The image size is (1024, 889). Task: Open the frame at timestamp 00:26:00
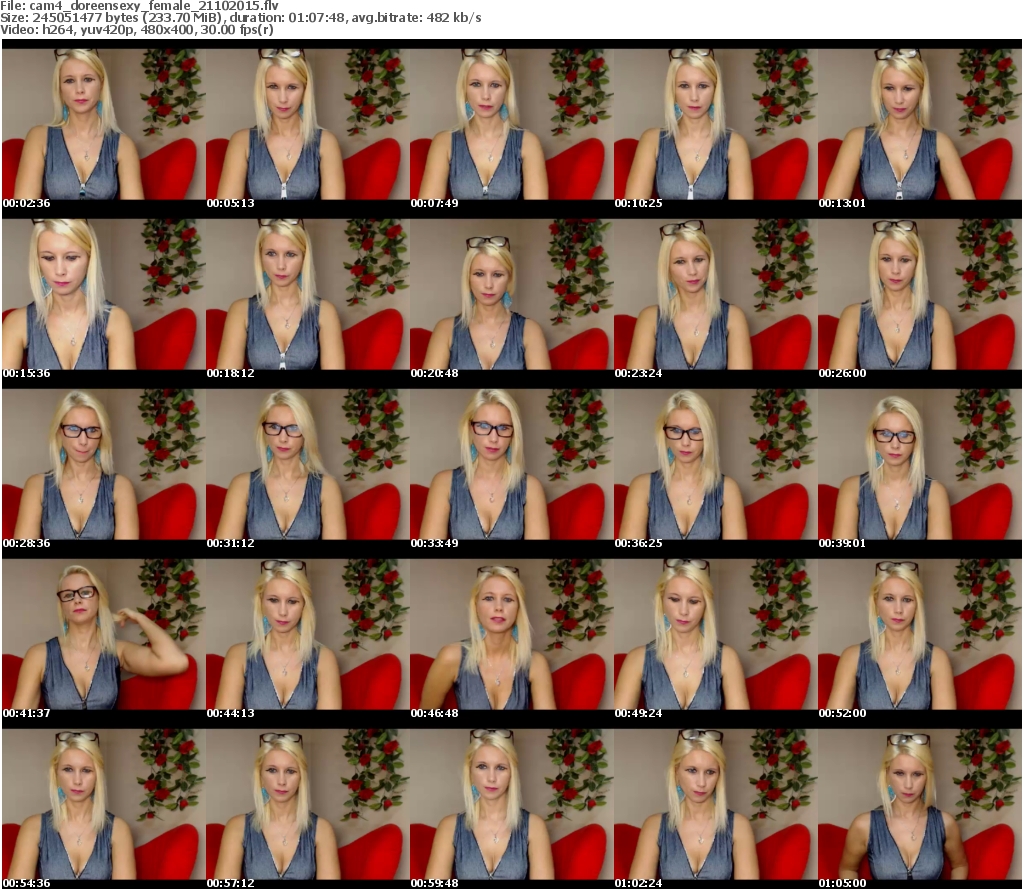pyautogui.click(x=920, y=295)
